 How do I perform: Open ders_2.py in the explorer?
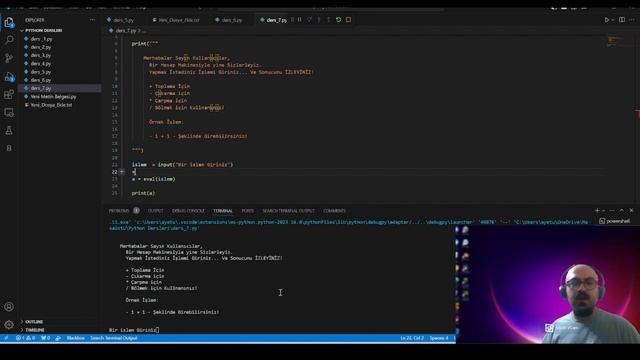coord(60,47)
